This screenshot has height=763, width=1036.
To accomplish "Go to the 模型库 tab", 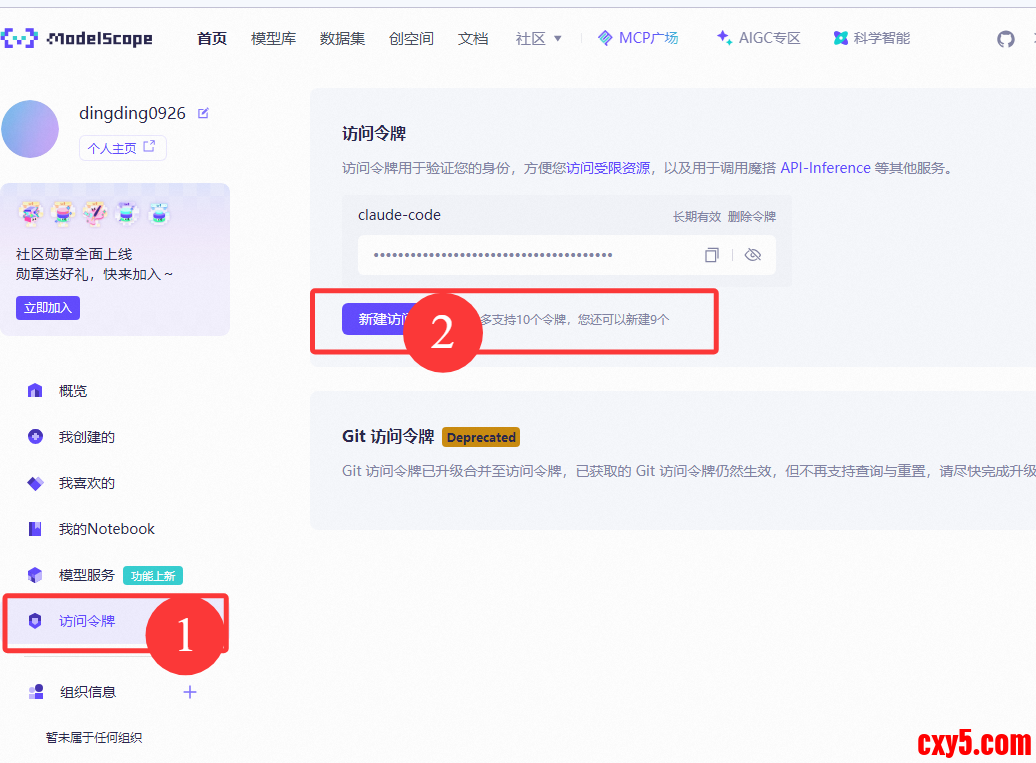I will pyautogui.click(x=273, y=39).
